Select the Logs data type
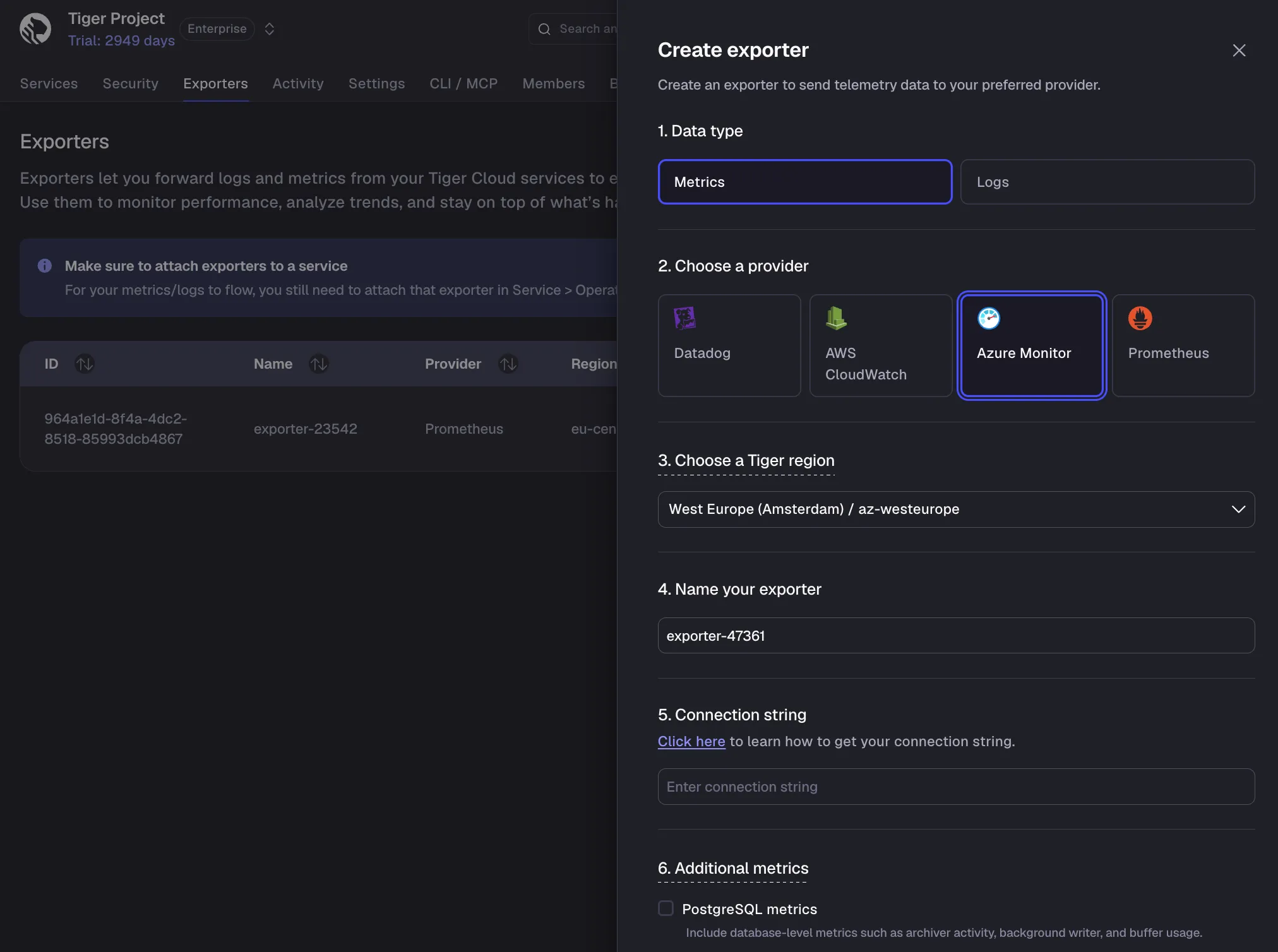This screenshot has width=1278, height=952. tap(1108, 182)
